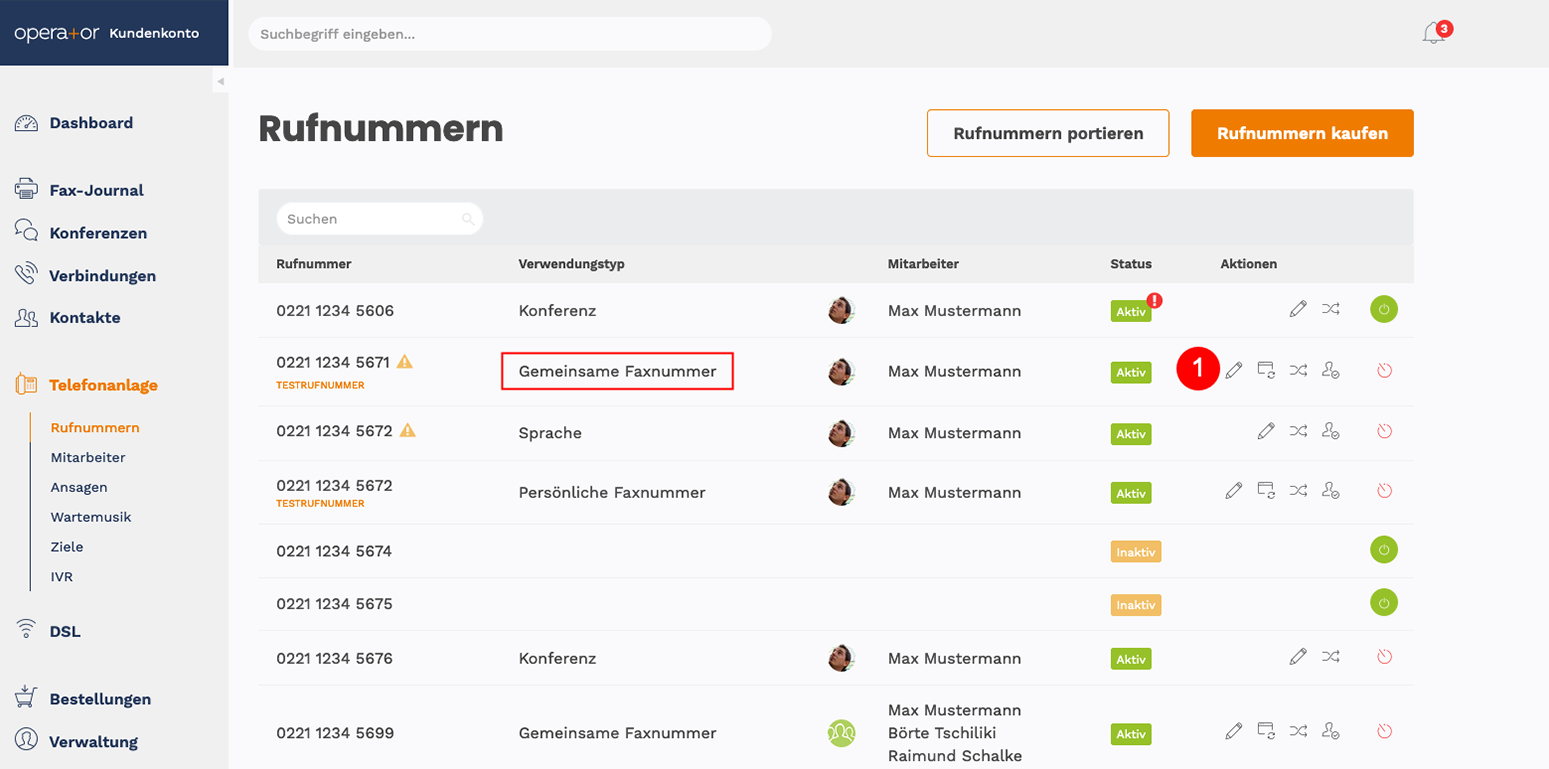This screenshot has height=769, width=1549.
Task: Click Max Mustermann's avatar in 0221 1234 5606 row
Action: (x=842, y=310)
